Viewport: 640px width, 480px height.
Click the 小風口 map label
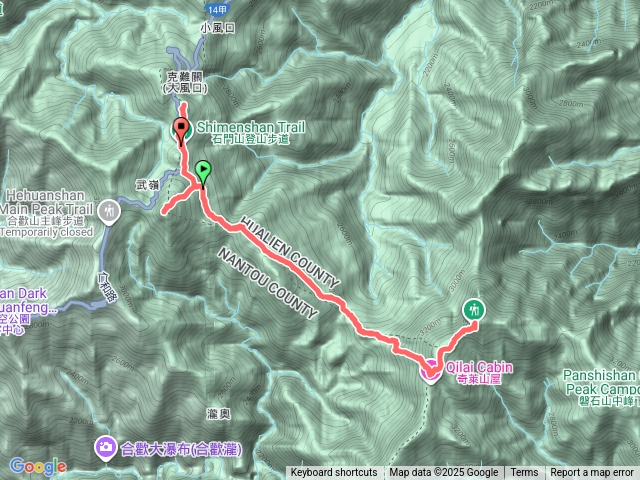tap(218, 28)
